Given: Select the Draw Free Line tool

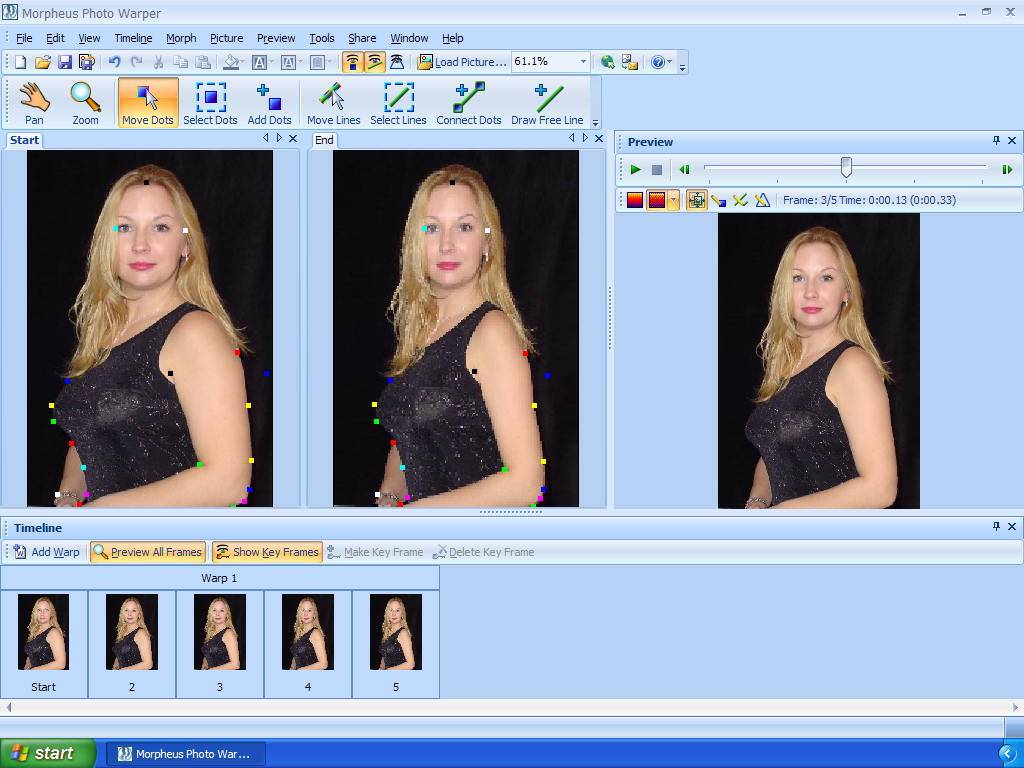Looking at the screenshot, I should tap(547, 103).
